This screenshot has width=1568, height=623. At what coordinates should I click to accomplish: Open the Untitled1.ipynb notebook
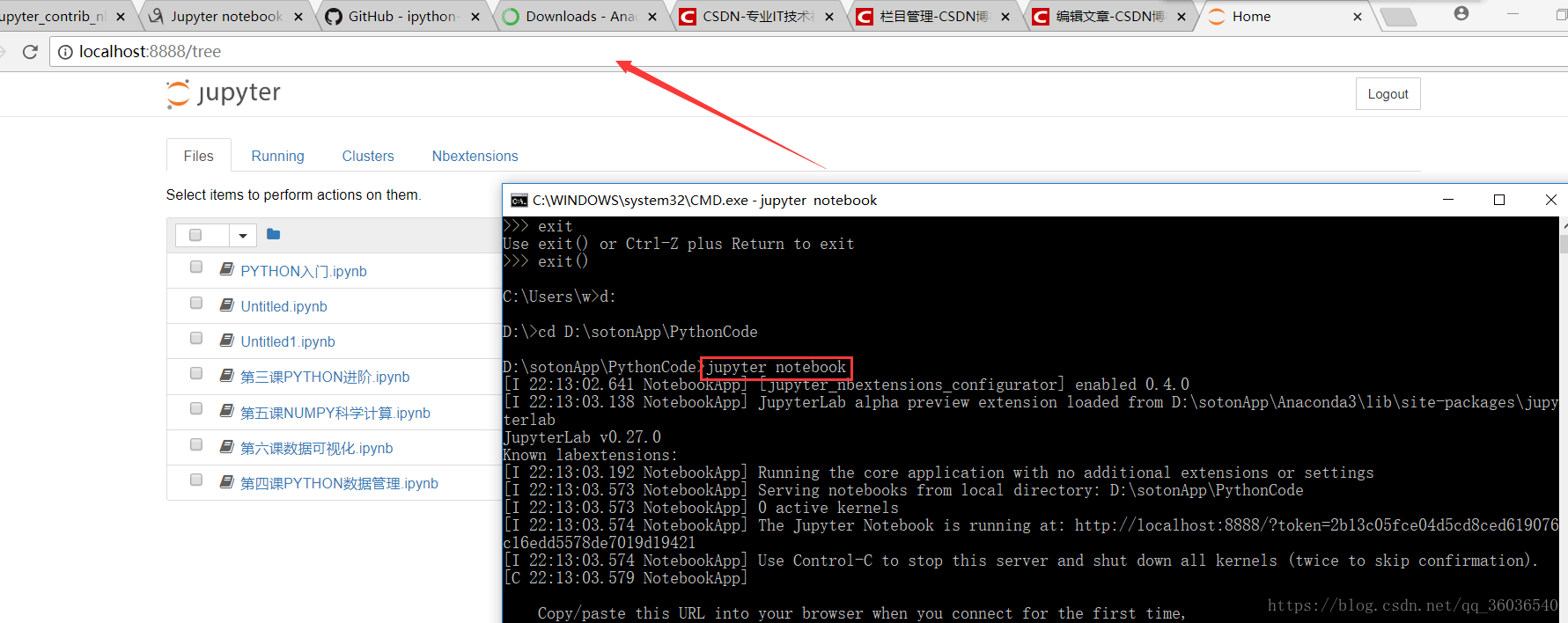[288, 341]
